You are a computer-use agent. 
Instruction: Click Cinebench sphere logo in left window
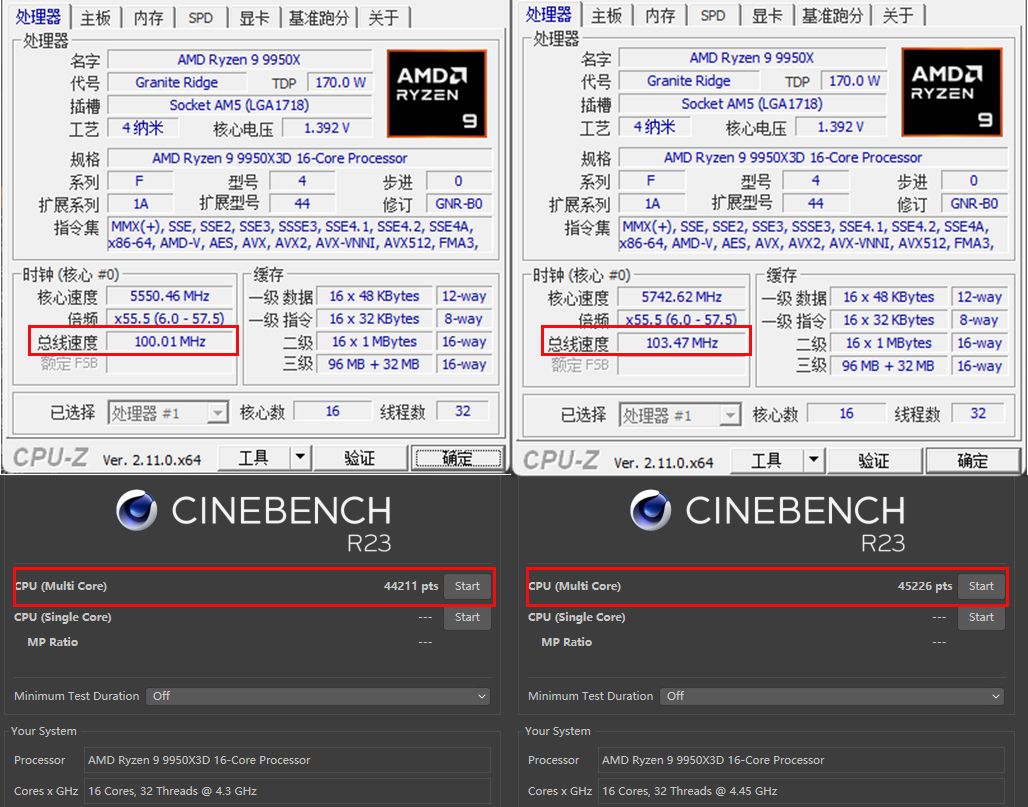click(136, 509)
